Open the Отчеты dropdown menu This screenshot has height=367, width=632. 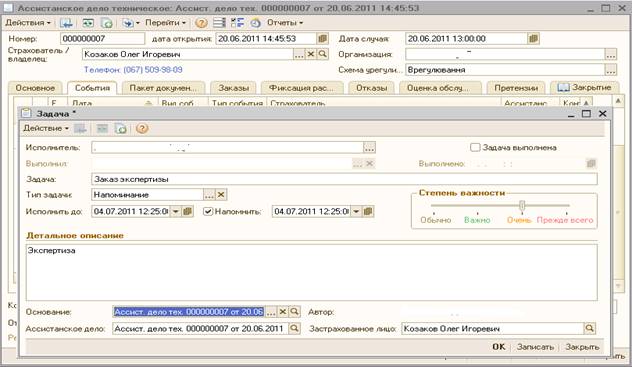pos(285,23)
